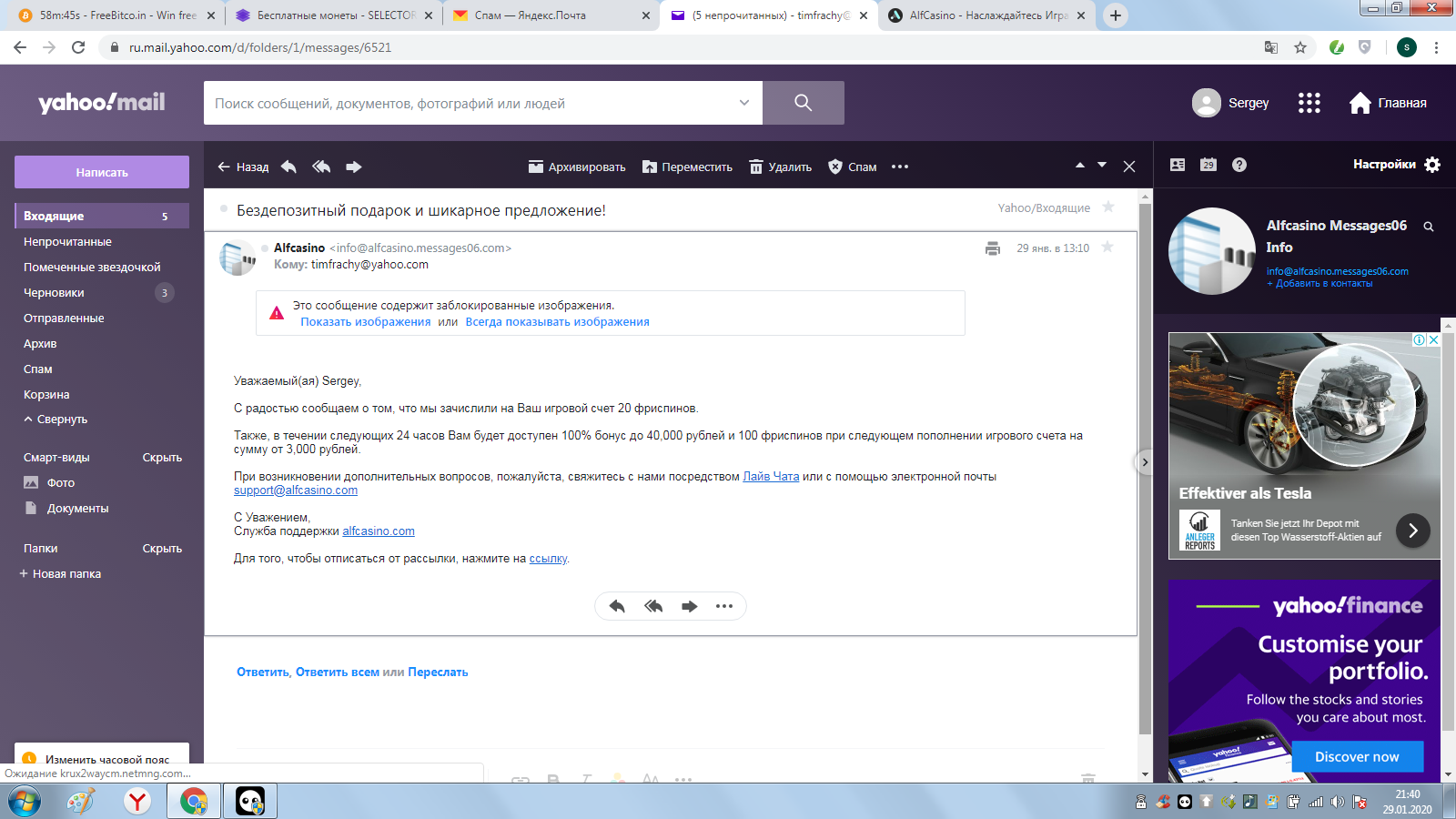
Task: Print the message using printer icon
Action: coord(993,248)
